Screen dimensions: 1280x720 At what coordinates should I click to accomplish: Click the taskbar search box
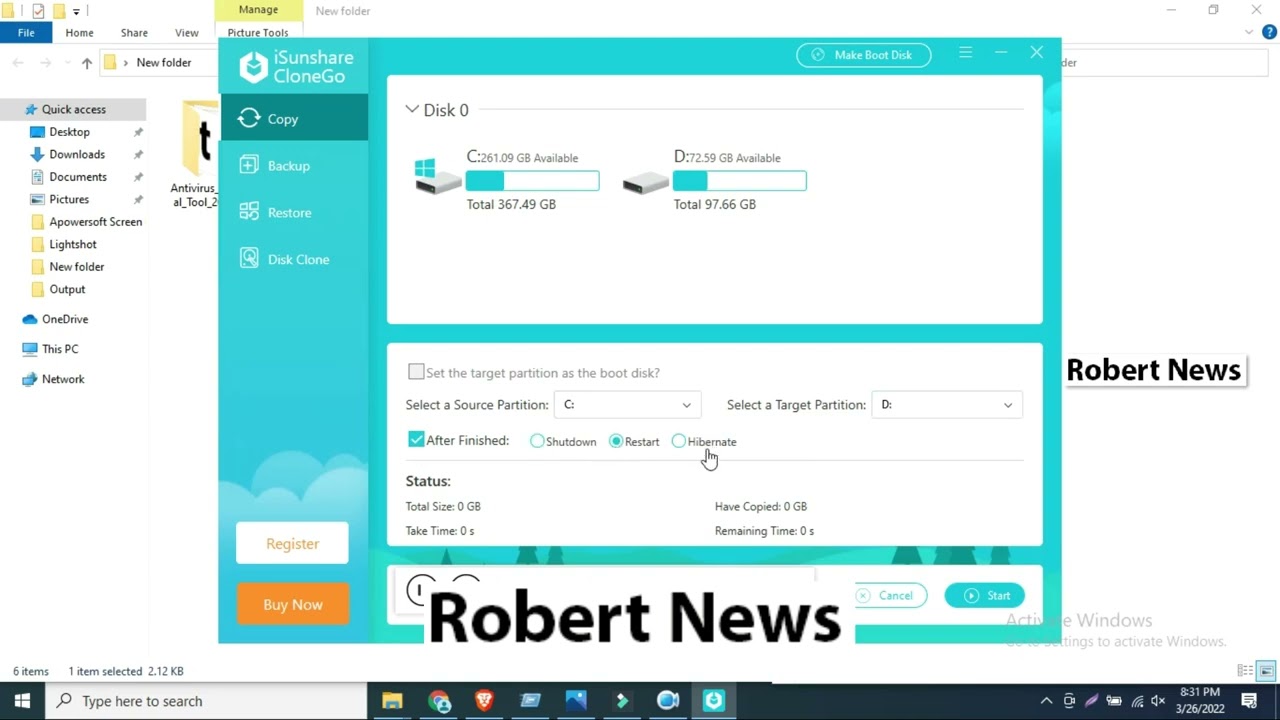pyautogui.click(x=207, y=701)
